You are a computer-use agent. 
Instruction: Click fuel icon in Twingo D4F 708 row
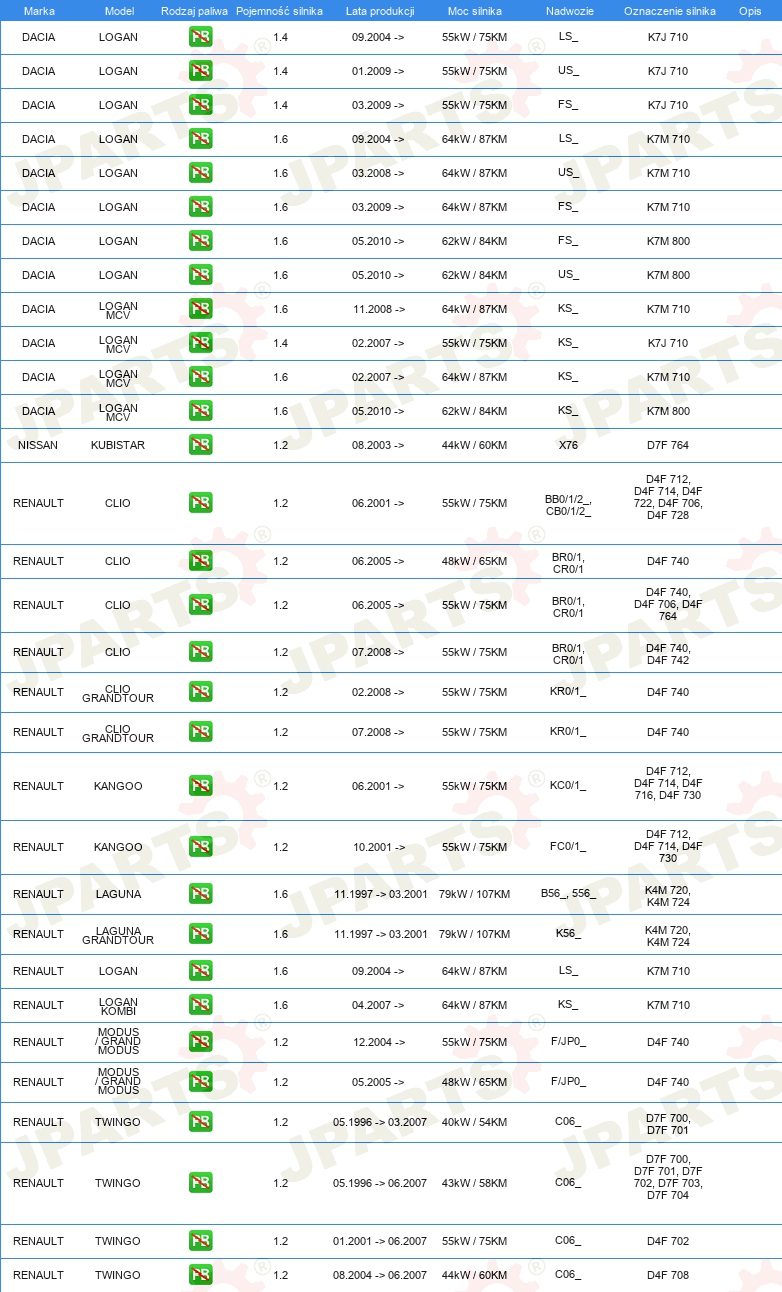click(x=200, y=1275)
